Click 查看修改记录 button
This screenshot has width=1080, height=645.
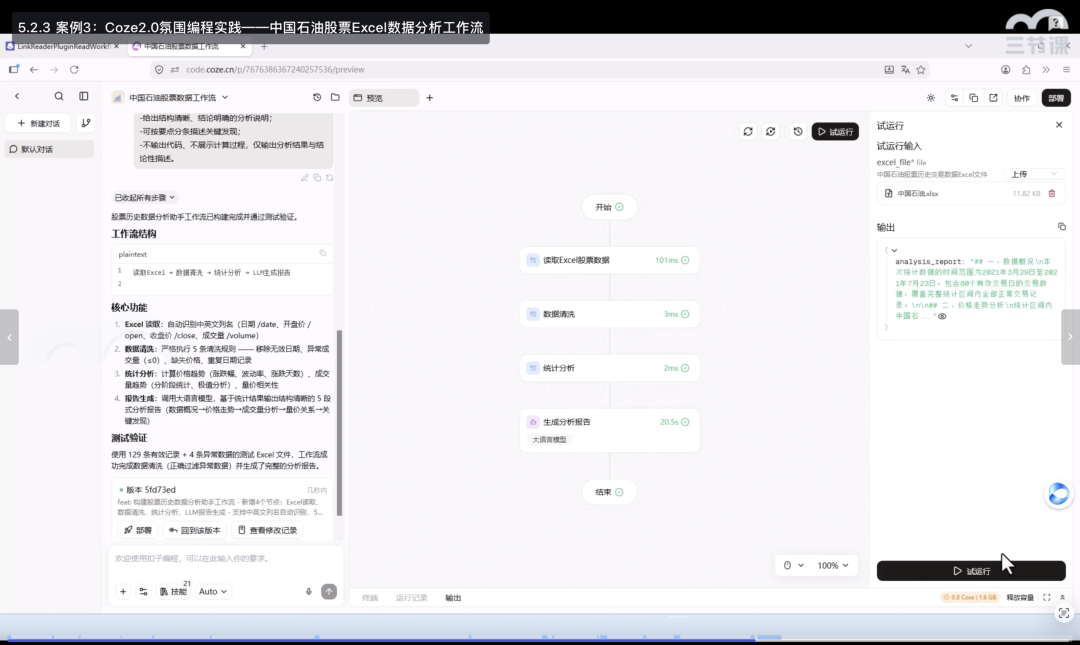[x=267, y=530]
